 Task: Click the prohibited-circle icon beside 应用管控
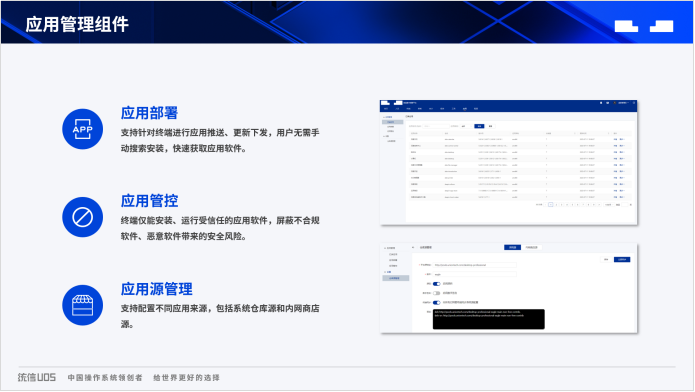(82, 217)
